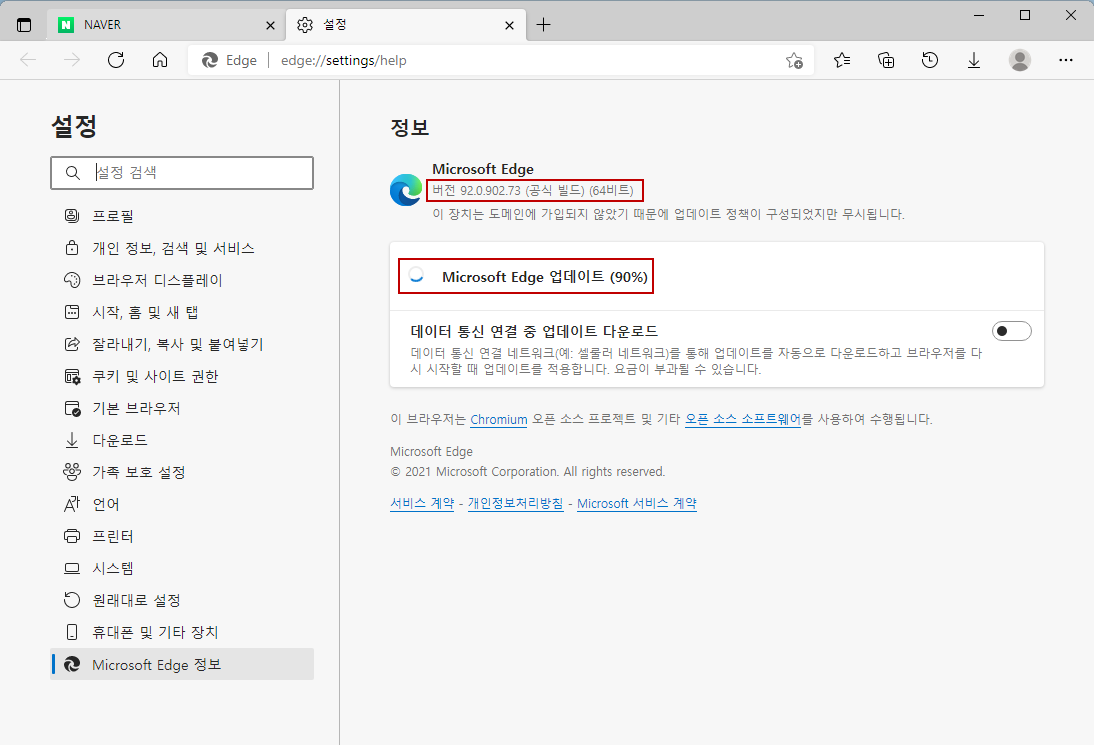
Task: Open 브라우저 디스플레이 settings
Action: [x=182, y=280]
